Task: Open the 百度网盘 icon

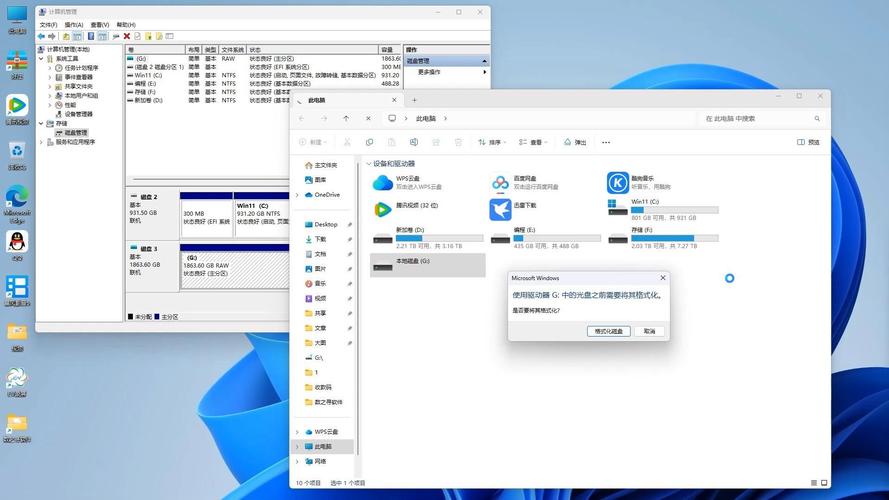Action: click(500, 182)
